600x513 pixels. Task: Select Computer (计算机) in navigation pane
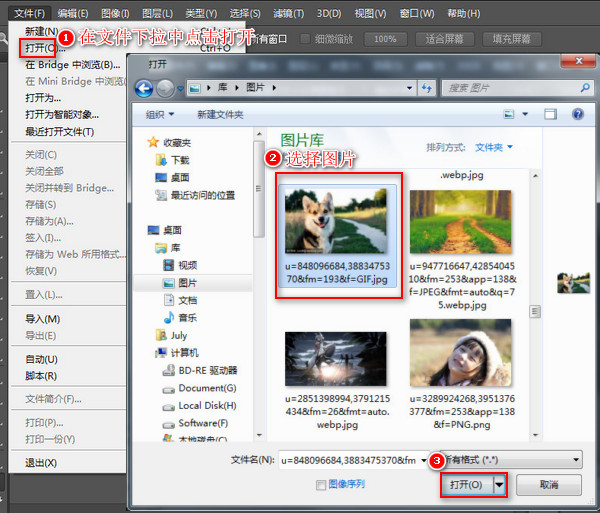coord(178,353)
